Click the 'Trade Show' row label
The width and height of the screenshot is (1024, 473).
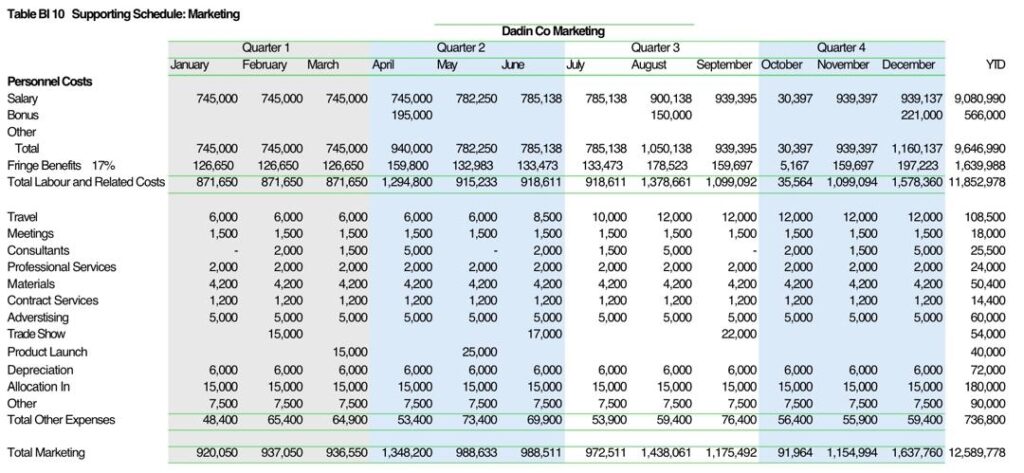36,334
